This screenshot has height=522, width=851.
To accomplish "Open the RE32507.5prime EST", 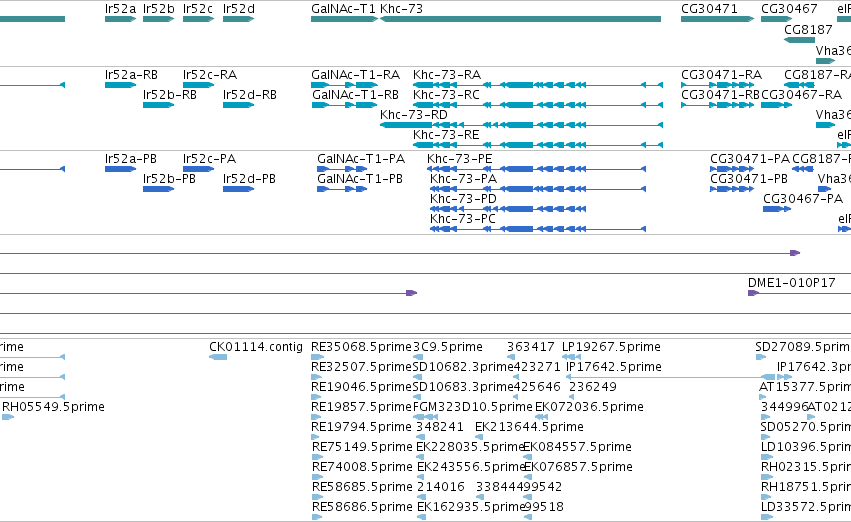I will pyautogui.click(x=317, y=377).
